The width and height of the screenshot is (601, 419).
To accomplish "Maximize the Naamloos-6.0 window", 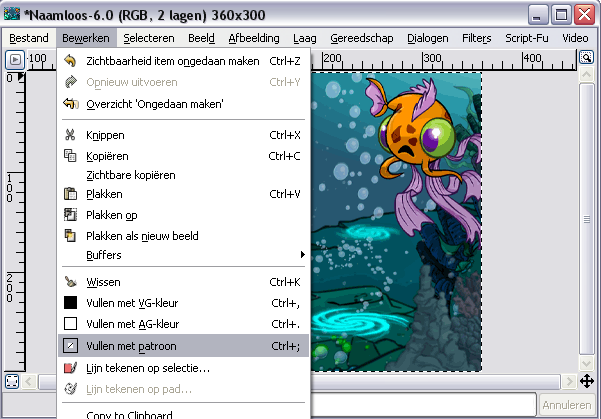I will point(561,15).
